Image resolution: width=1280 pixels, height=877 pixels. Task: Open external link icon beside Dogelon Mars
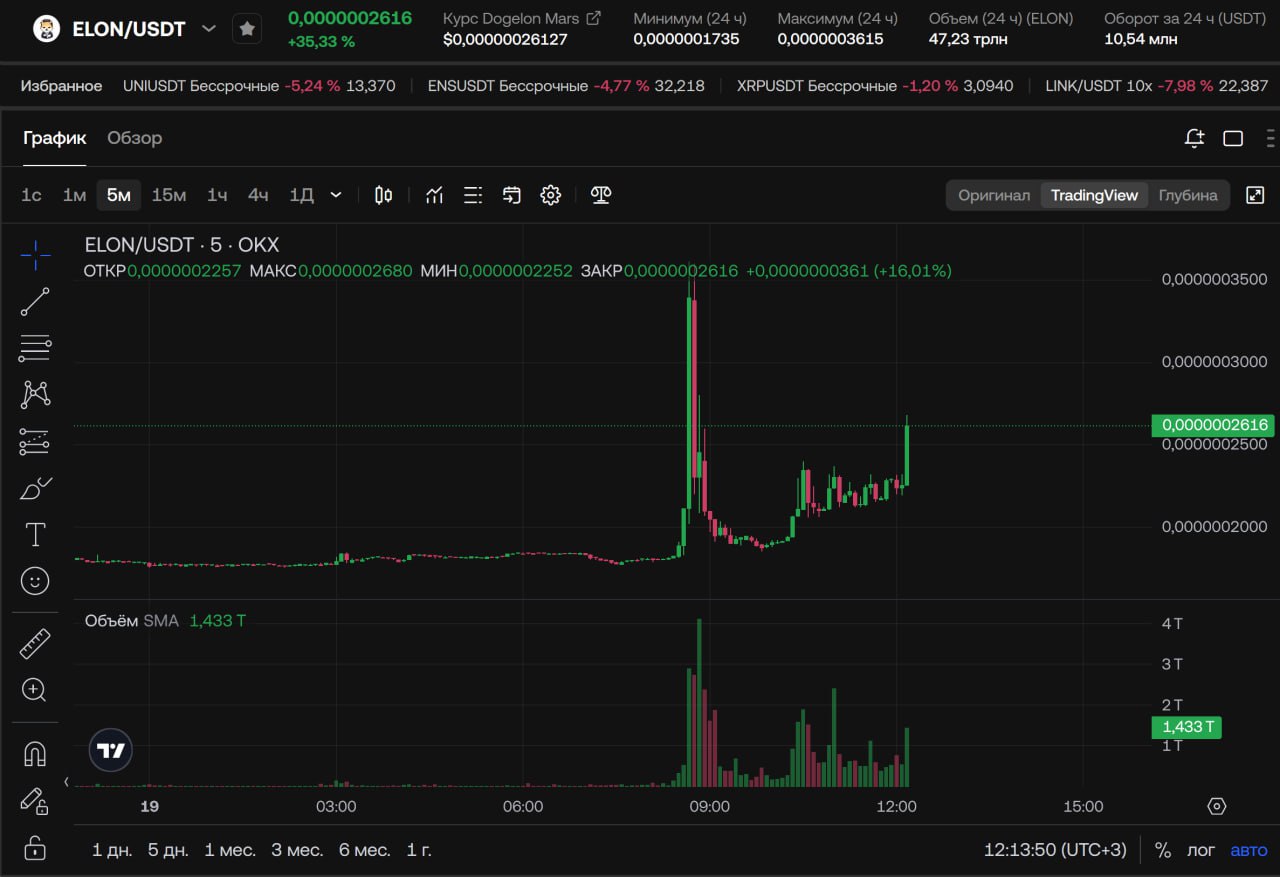click(x=594, y=18)
